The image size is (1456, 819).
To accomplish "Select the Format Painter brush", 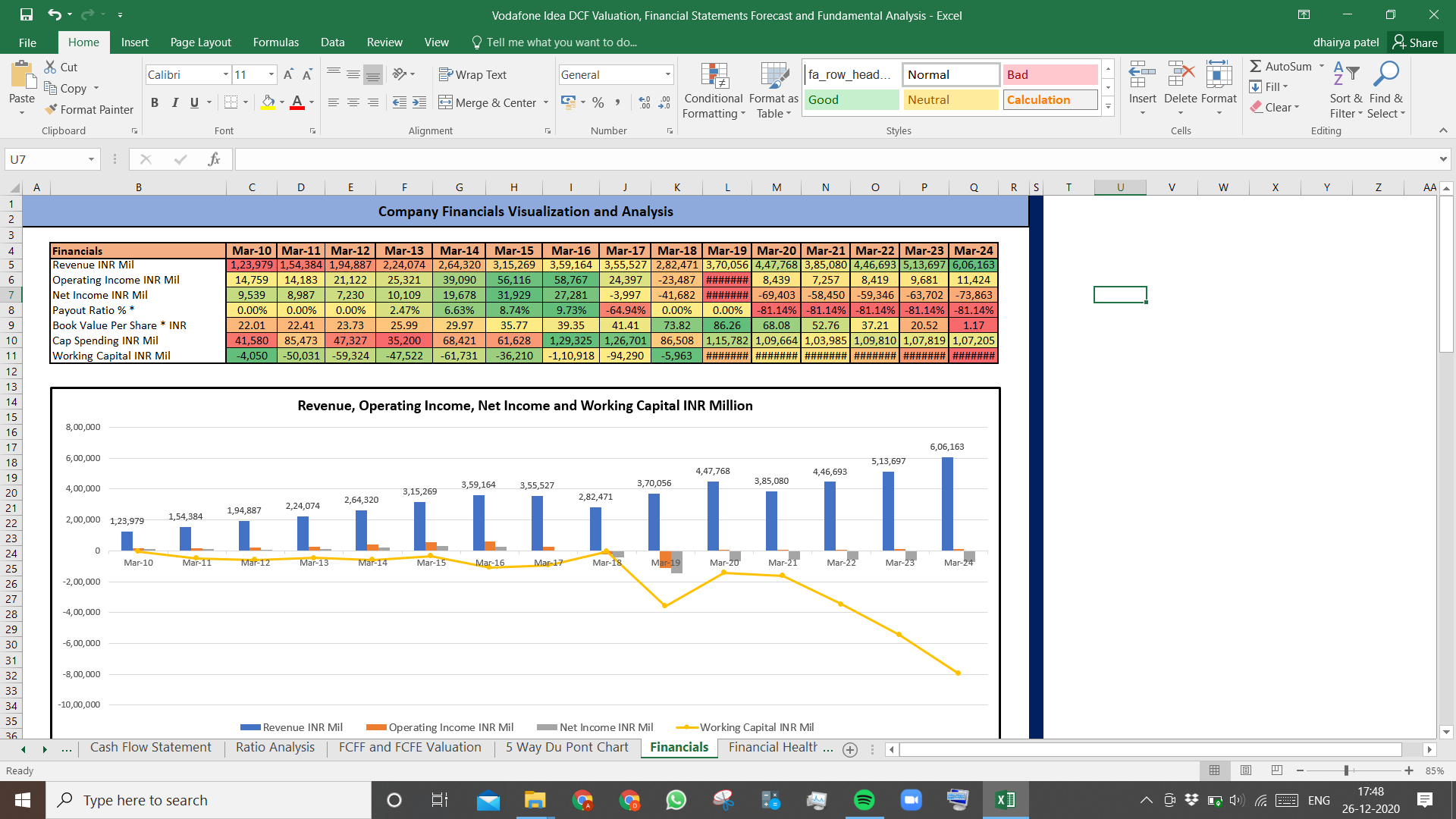I will point(51,109).
